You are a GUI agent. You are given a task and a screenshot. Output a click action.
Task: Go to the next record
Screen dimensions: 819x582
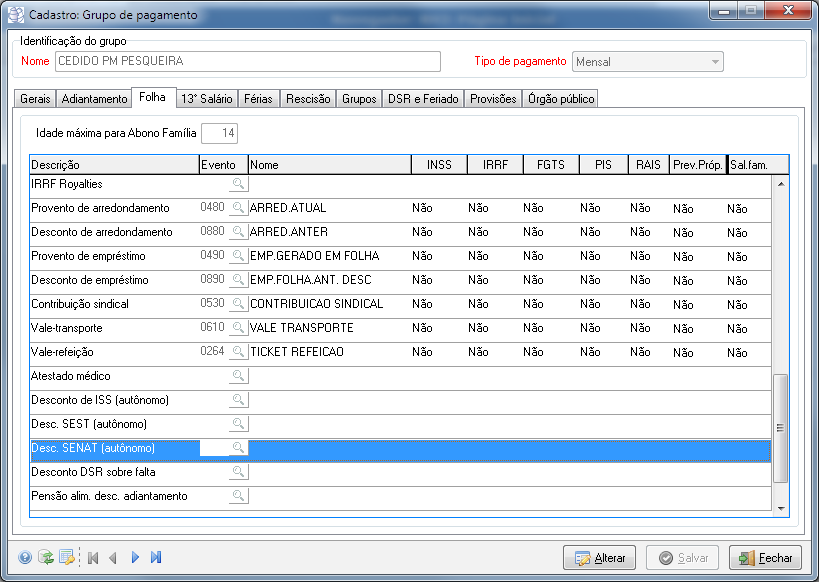[135, 558]
